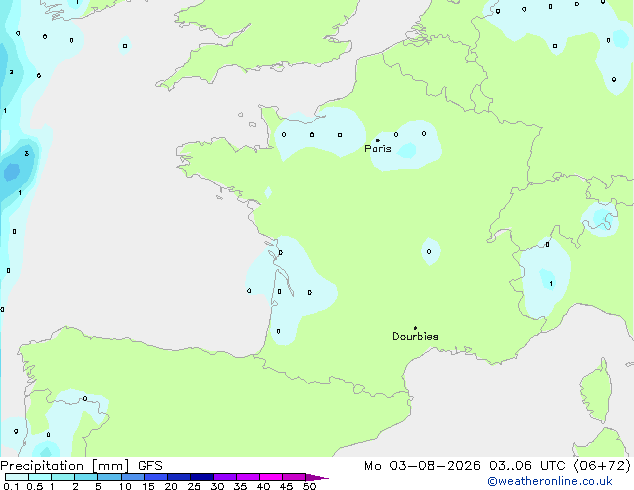This screenshot has width=634, height=490.
Task: Select the black dot marker above Paris label
Action: click(x=378, y=140)
